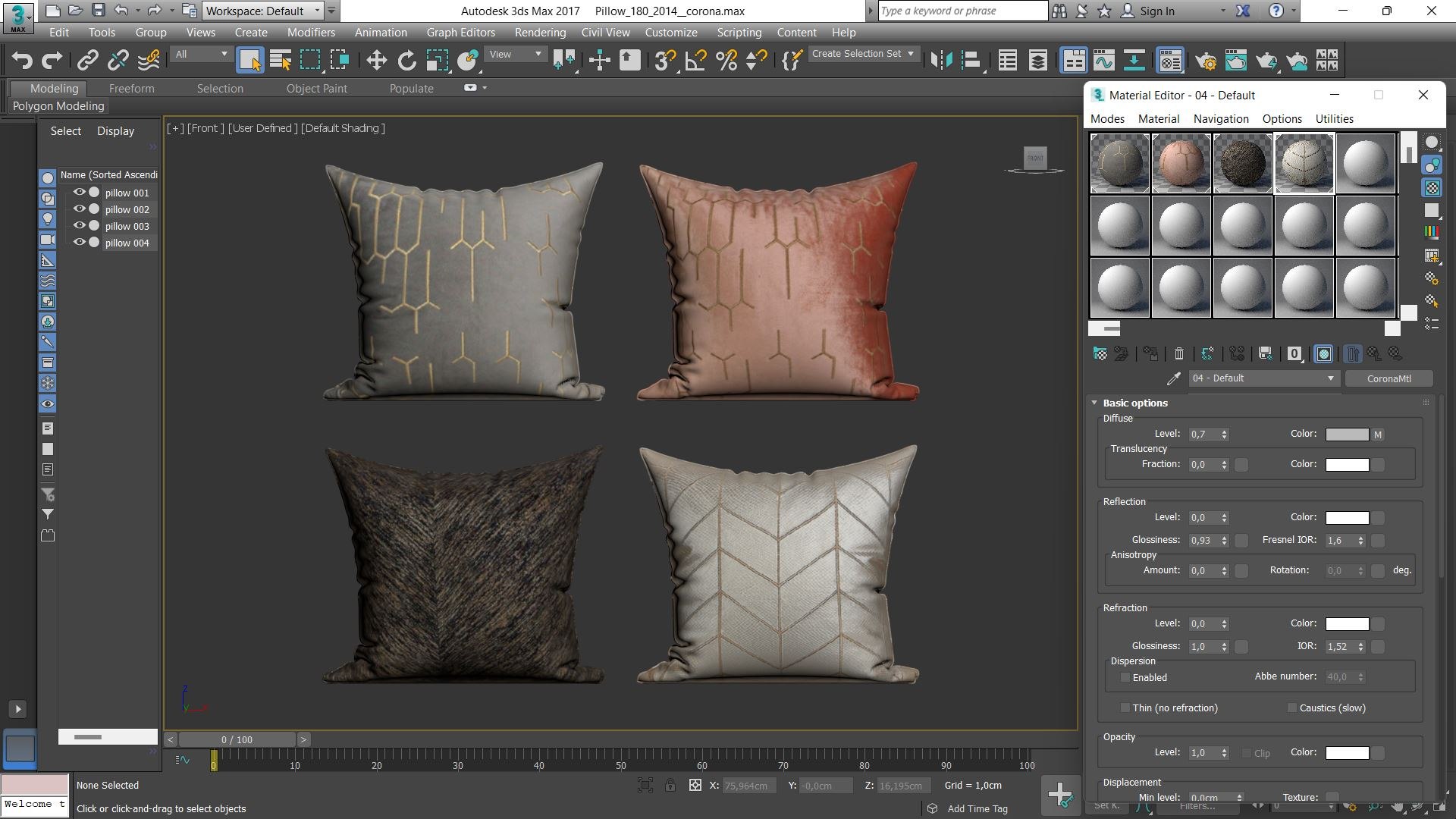
Task: Toggle Angle Snap icon
Action: pos(695,60)
